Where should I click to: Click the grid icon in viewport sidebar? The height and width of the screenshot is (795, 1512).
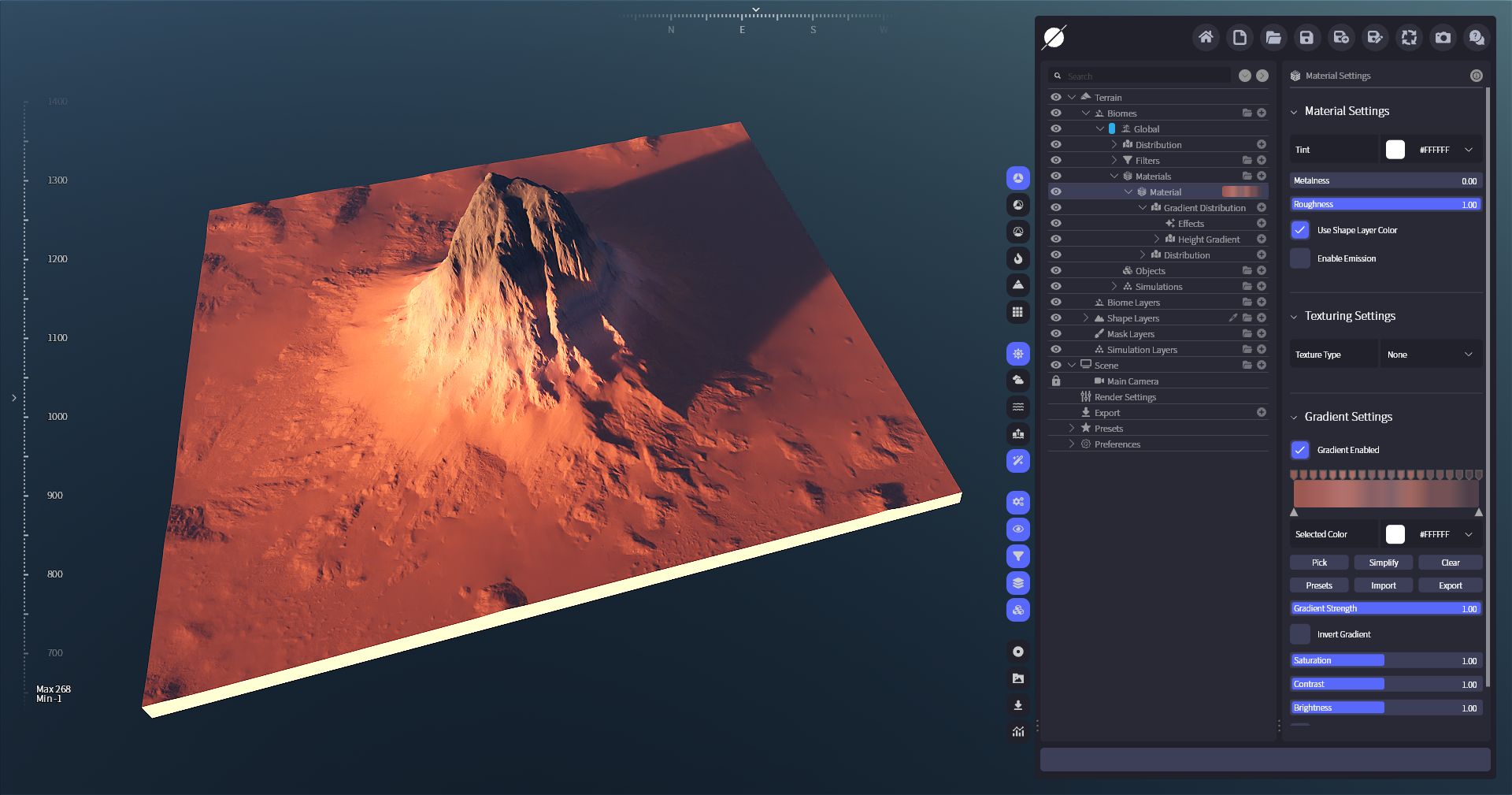1018,312
